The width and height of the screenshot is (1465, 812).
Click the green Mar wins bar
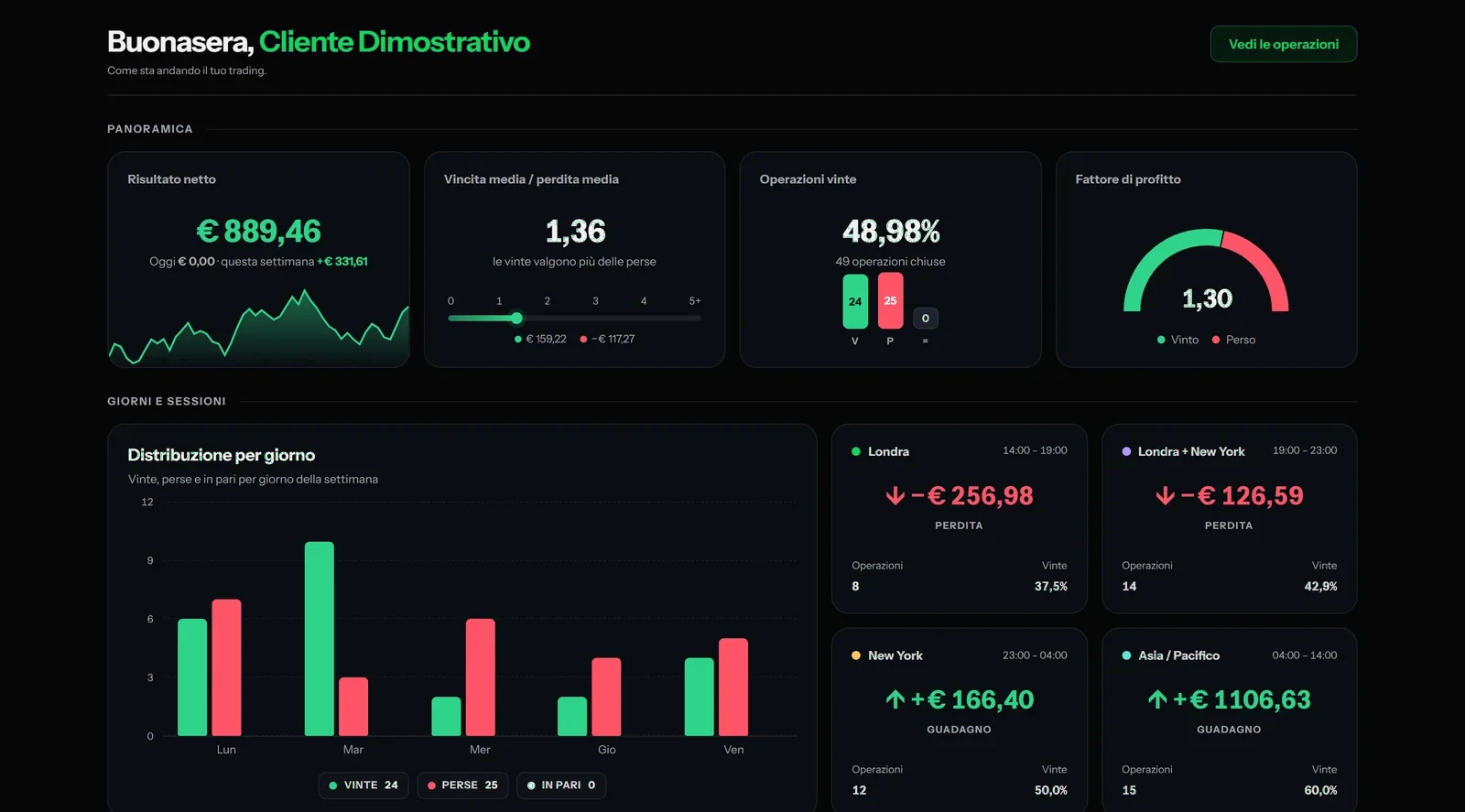click(320, 639)
